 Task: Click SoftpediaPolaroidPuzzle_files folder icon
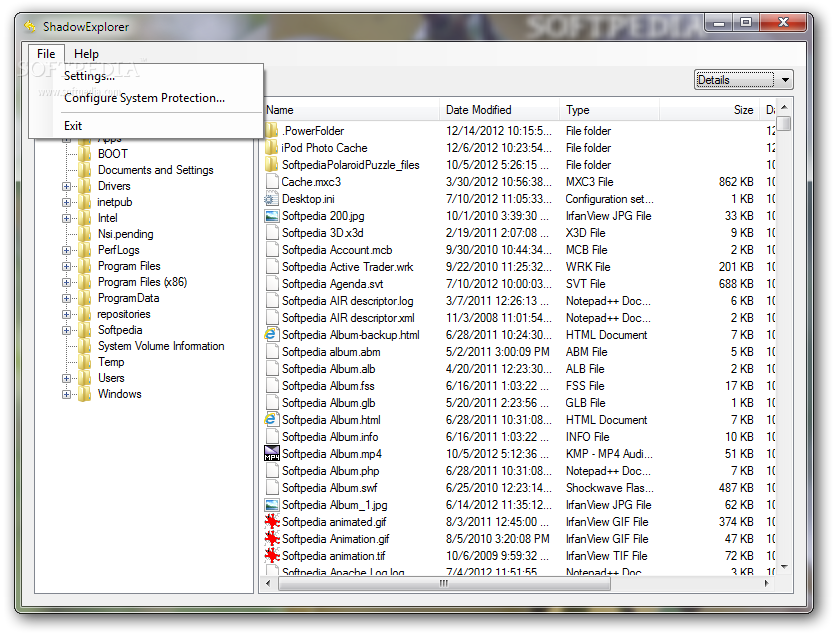[272, 164]
